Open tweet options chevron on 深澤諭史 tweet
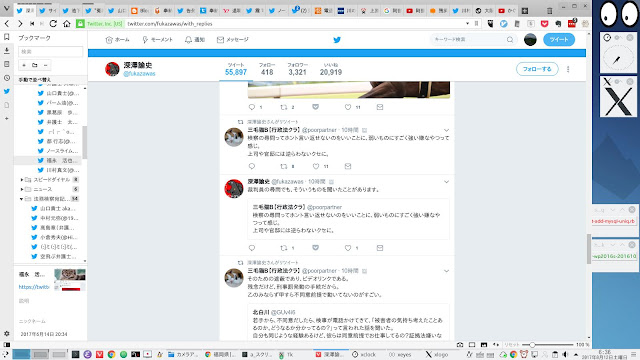The image size is (640, 360). pyautogui.click(x=446, y=182)
